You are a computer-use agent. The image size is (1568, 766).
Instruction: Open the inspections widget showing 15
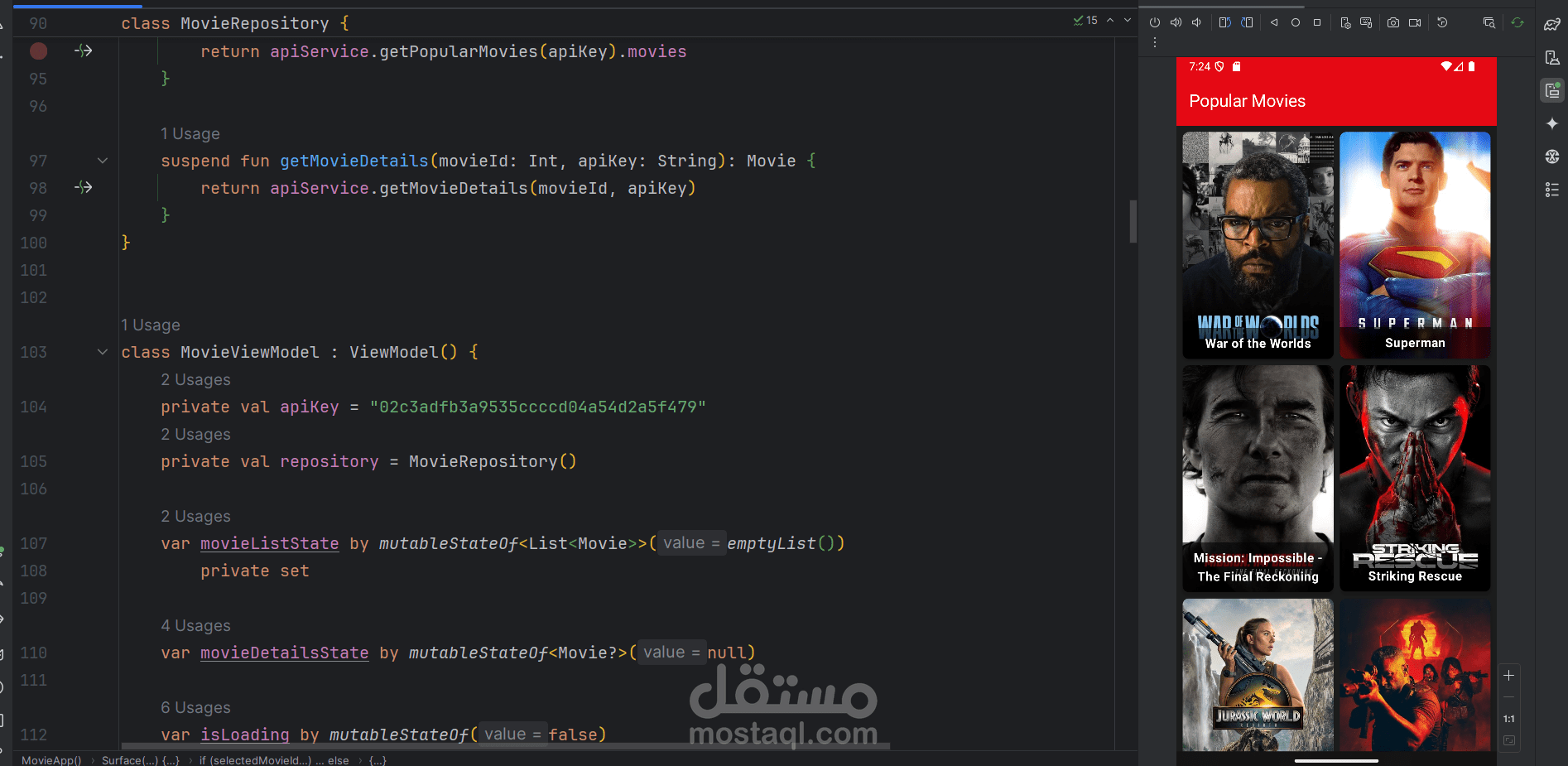click(x=1085, y=21)
